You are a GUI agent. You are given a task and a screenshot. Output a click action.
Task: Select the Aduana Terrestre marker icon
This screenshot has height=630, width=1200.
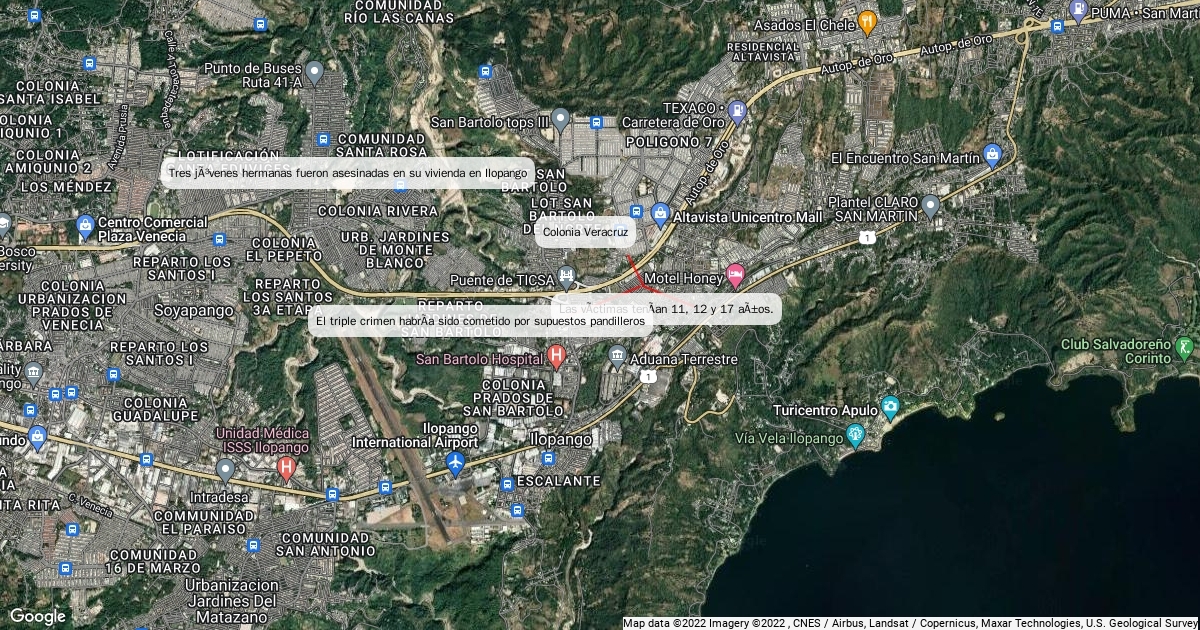point(618,355)
